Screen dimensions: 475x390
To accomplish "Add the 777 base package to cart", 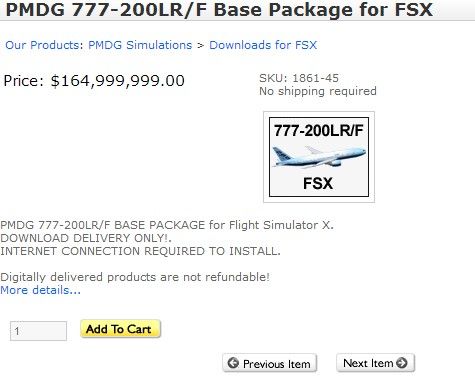I will (120, 329).
